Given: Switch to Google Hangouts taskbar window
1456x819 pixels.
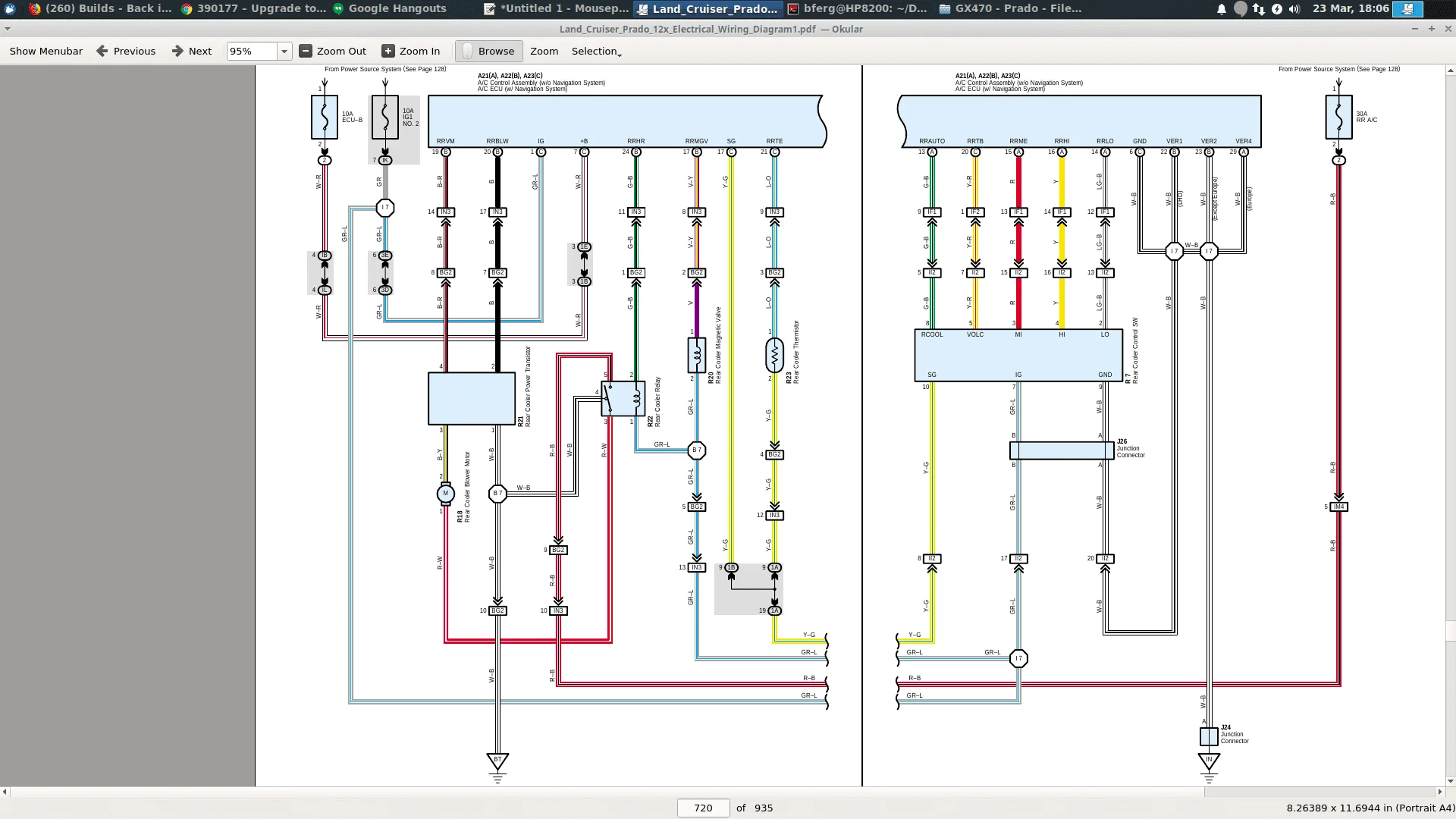Looking at the screenshot, I should pos(389,8).
